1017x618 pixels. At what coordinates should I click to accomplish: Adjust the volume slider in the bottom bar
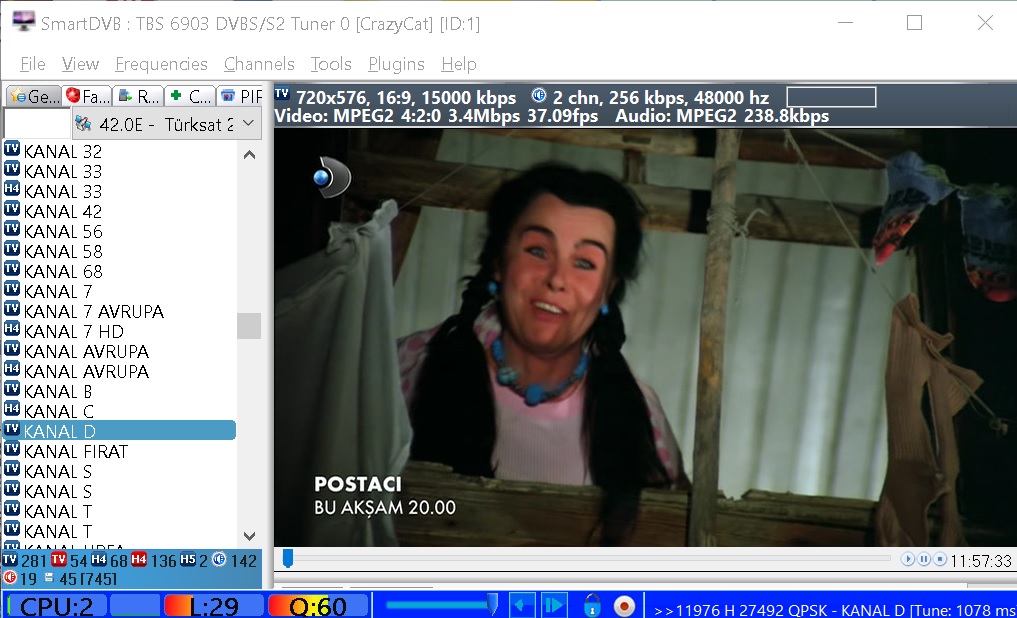pos(442,606)
